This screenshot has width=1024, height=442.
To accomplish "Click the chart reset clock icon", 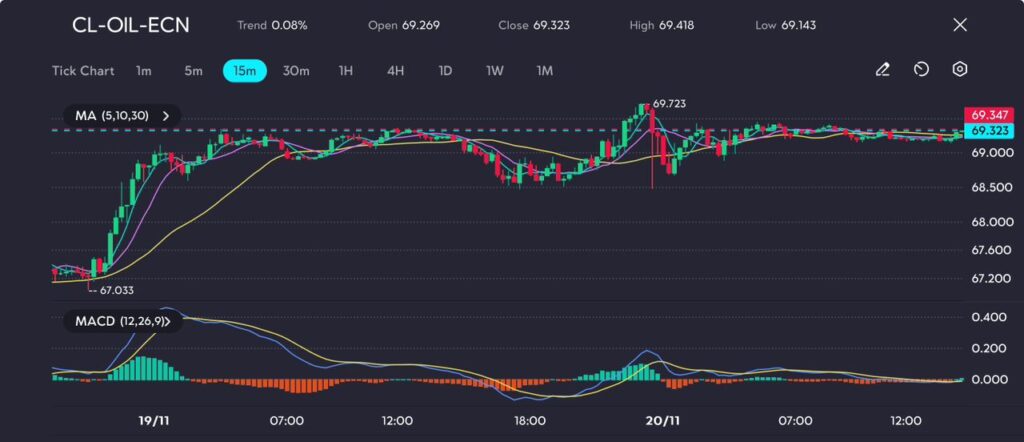I will (x=921, y=70).
